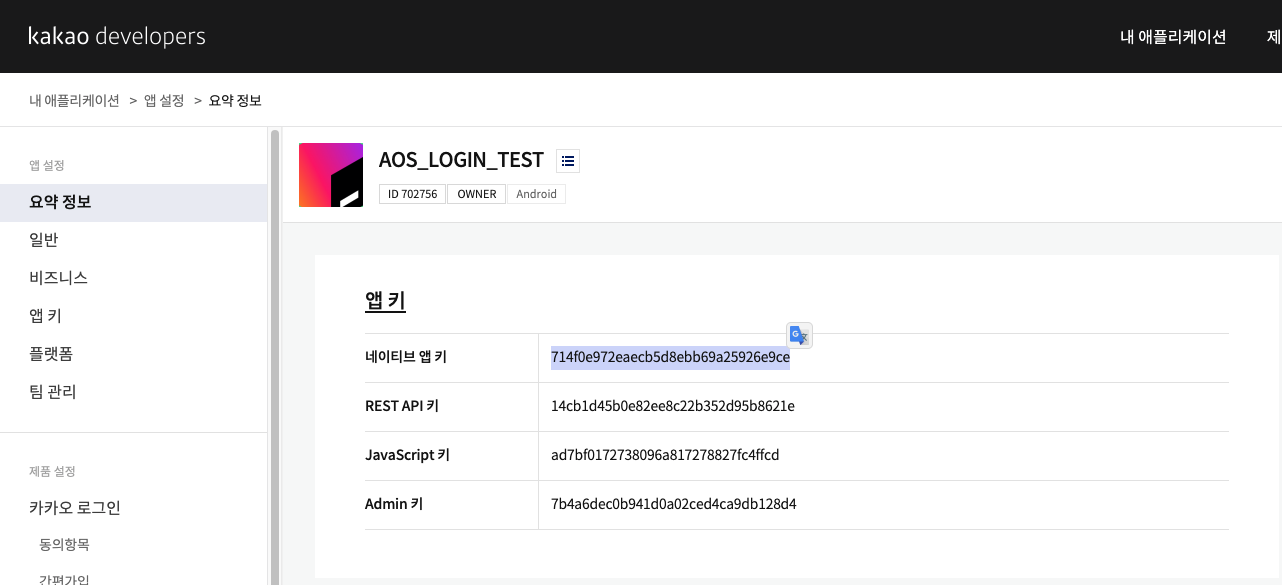Click the sidebar vertical scrollbar
The height and width of the screenshot is (585, 1282).
(274, 356)
